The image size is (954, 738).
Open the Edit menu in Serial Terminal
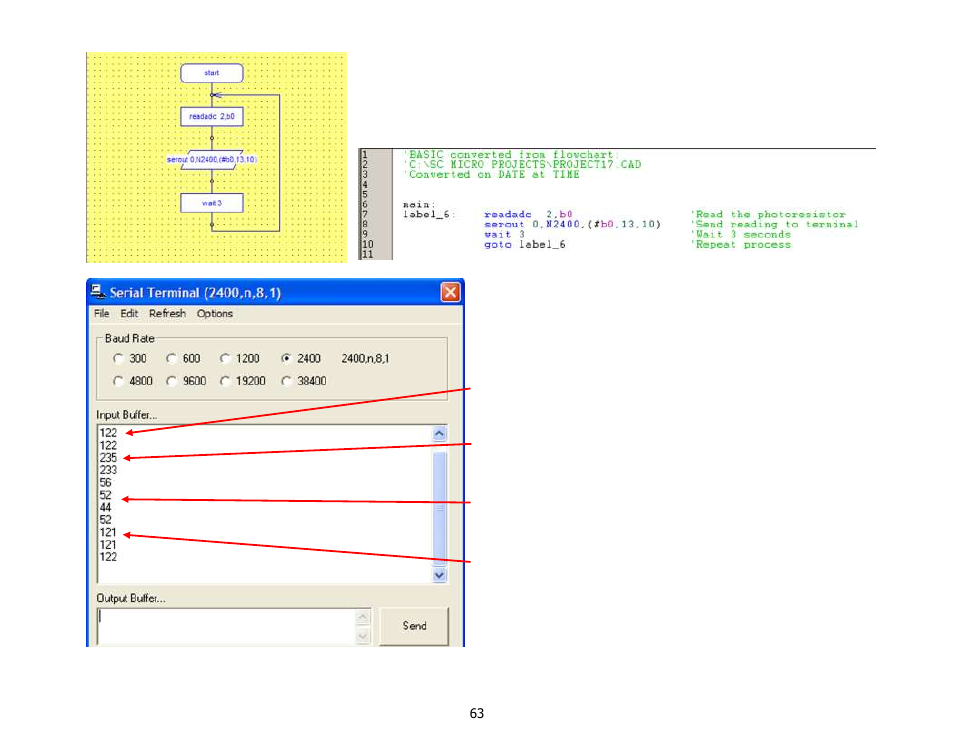128,313
